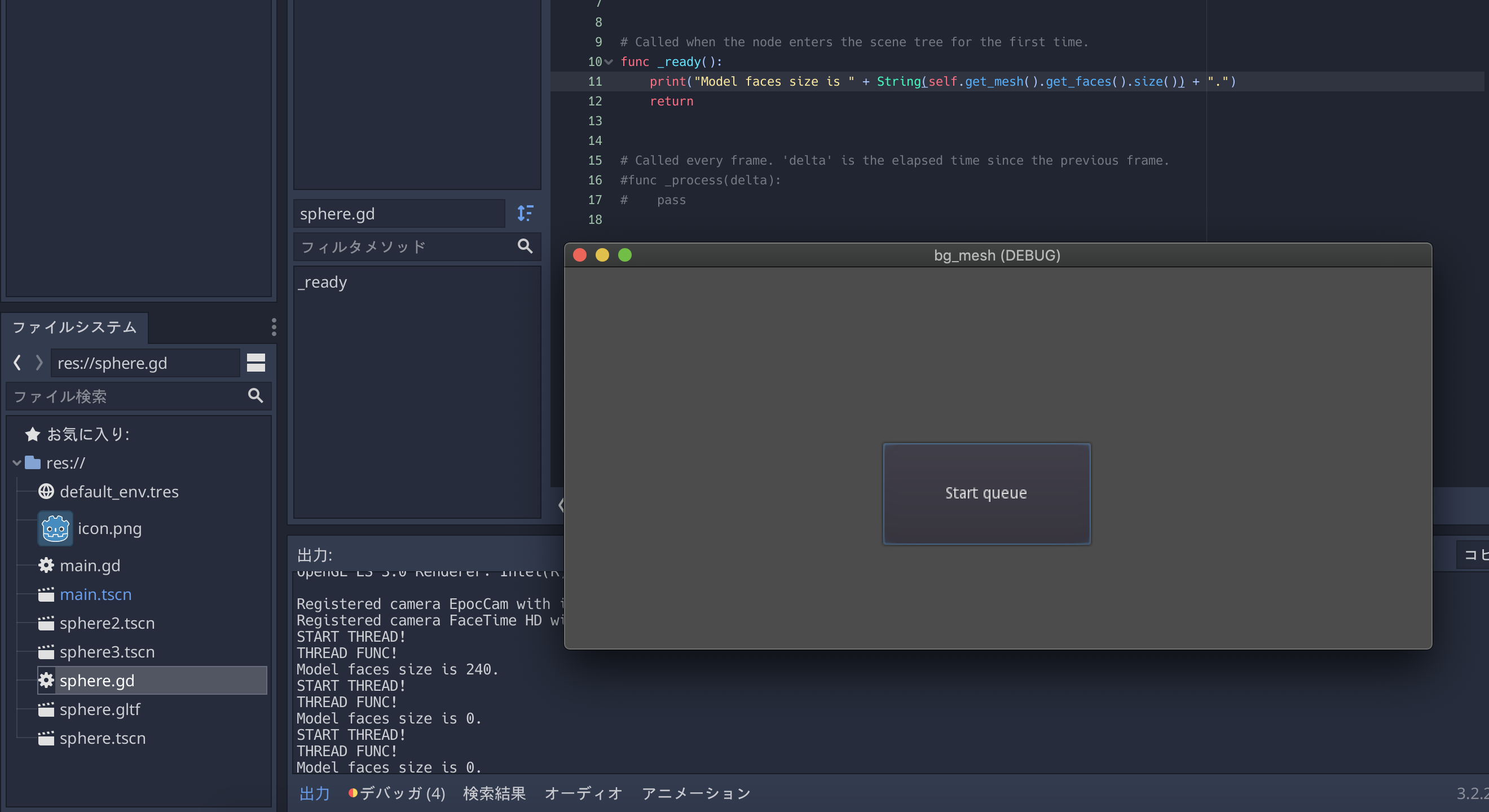Collapse the script panel using the left arrow
The width and height of the screenshot is (1489, 812).
click(x=560, y=505)
